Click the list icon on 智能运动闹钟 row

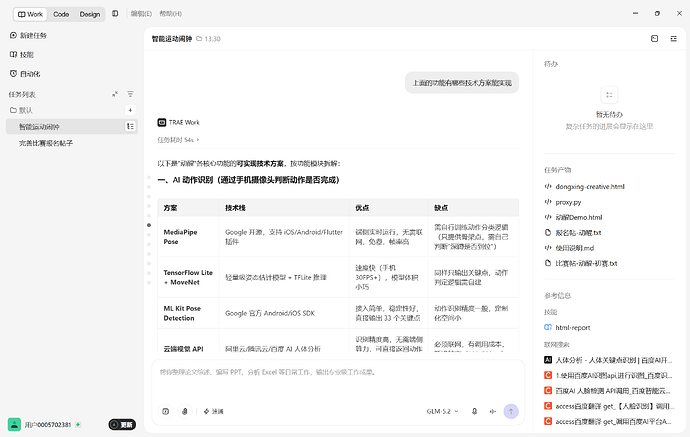pos(130,127)
